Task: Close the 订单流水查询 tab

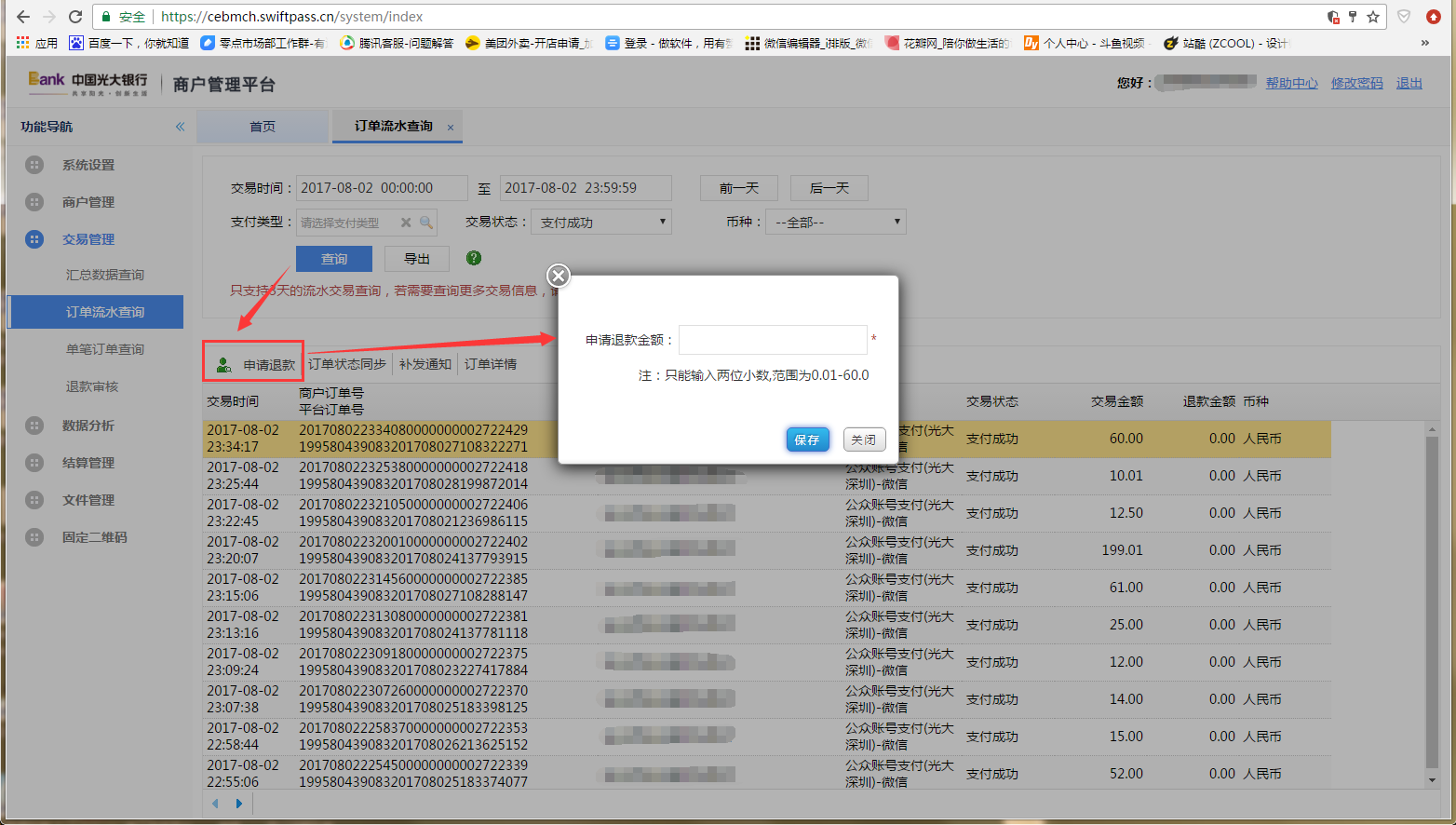Action: tap(451, 128)
